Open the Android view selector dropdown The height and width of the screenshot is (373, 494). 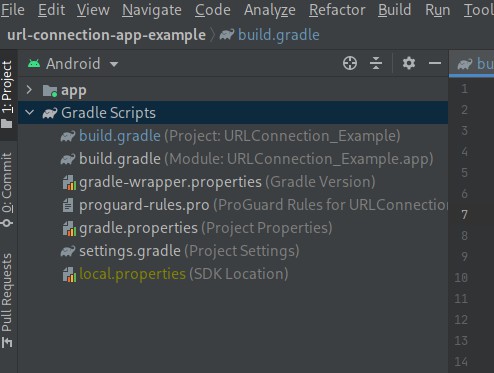coord(73,63)
